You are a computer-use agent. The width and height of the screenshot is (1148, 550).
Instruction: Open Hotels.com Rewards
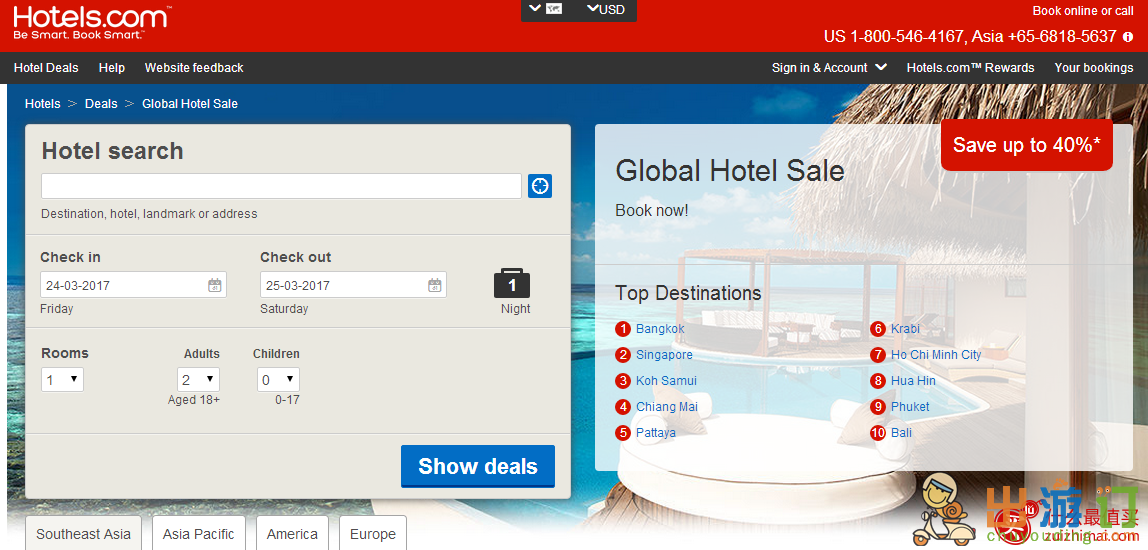coord(970,67)
